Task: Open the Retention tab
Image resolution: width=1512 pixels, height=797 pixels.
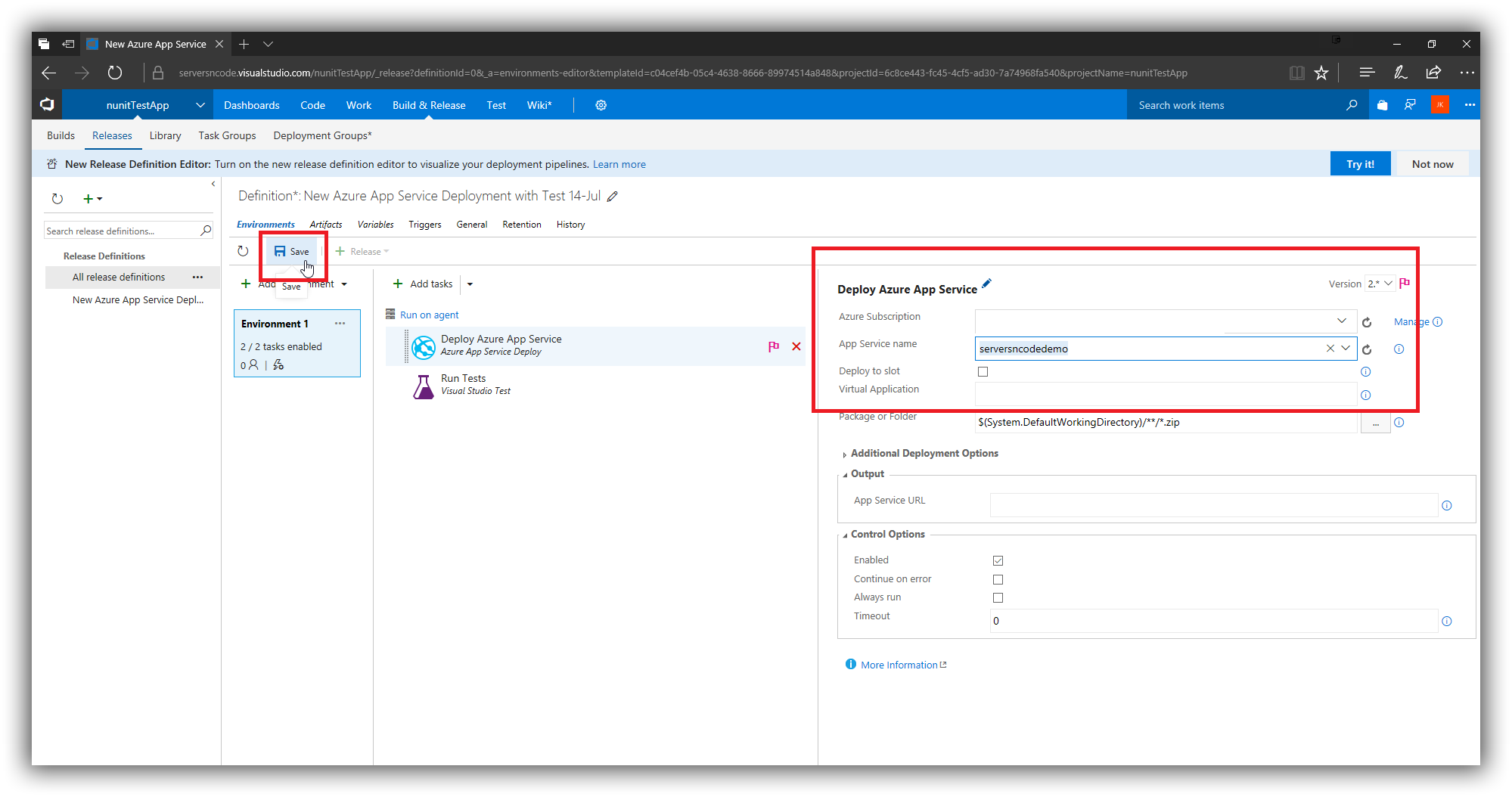Action: click(x=521, y=225)
